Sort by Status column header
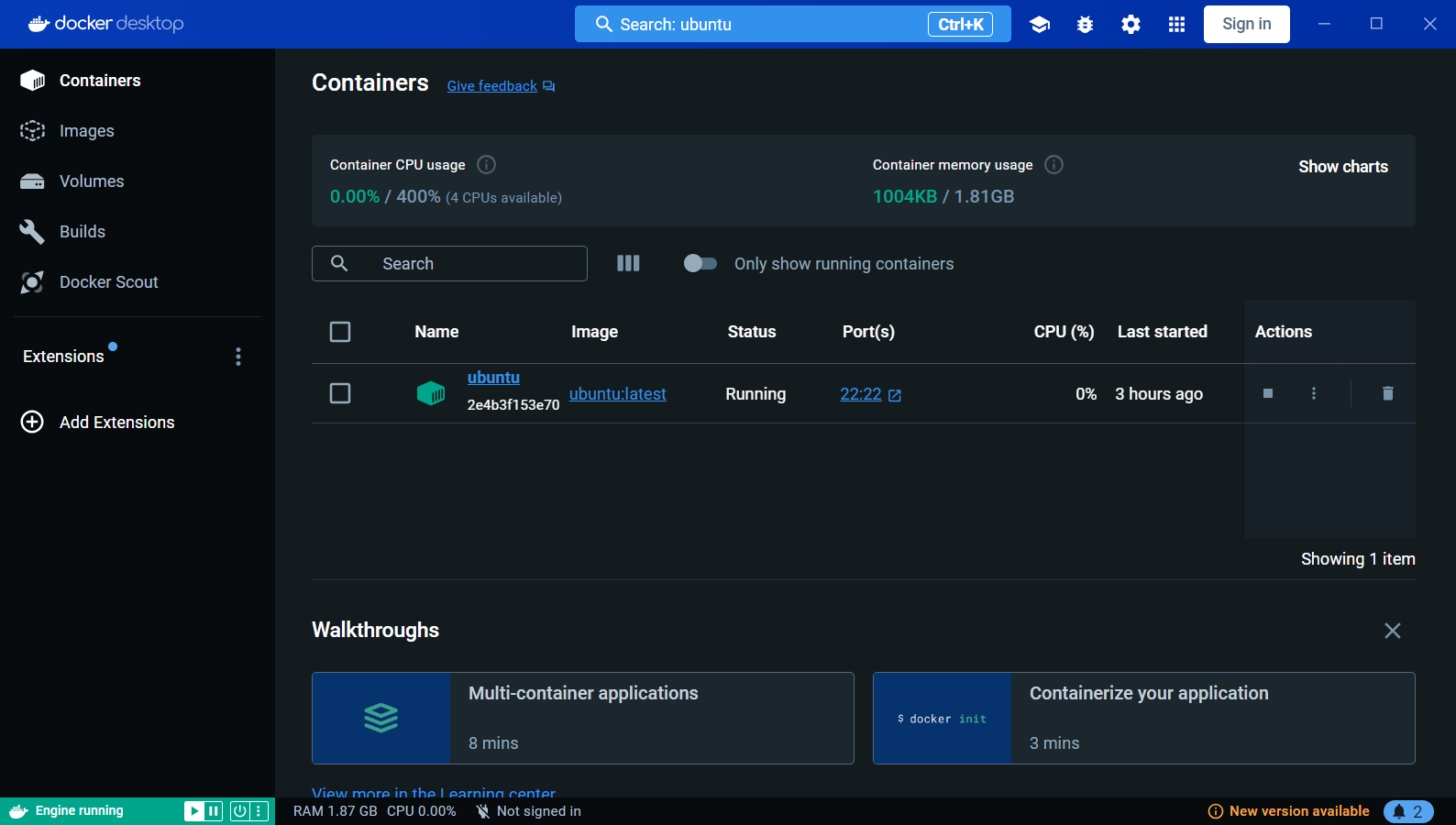The width and height of the screenshot is (1456, 825). [x=752, y=332]
